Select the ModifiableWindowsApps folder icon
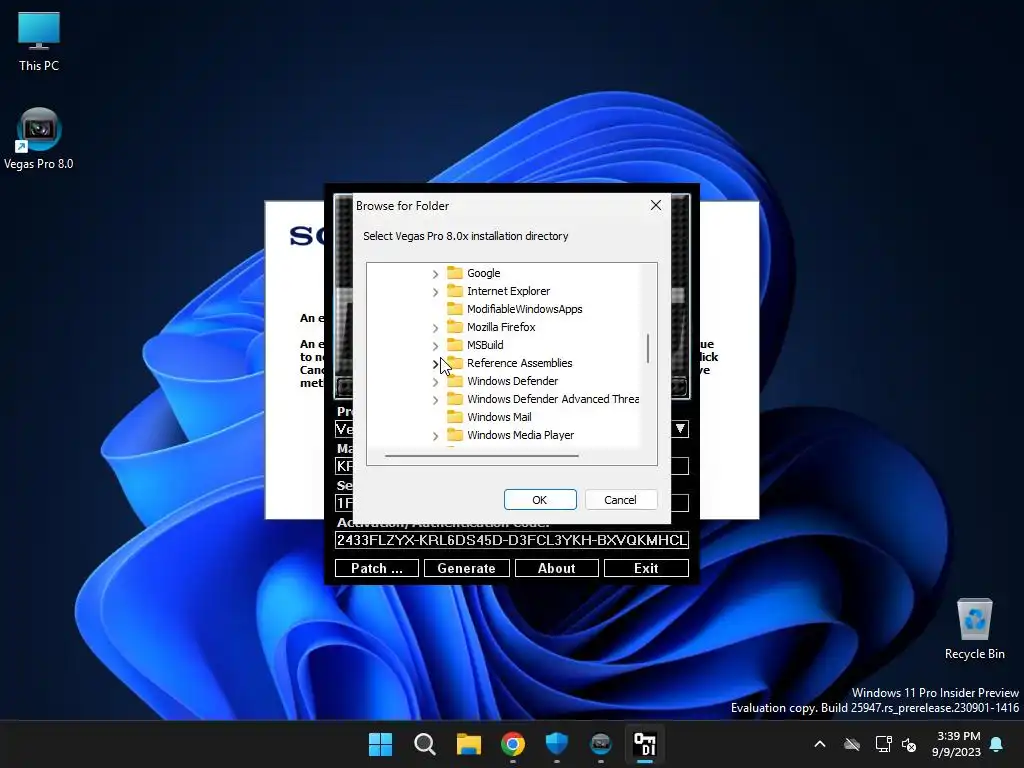This screenshot has height=768, width=1024. (455, 309)
